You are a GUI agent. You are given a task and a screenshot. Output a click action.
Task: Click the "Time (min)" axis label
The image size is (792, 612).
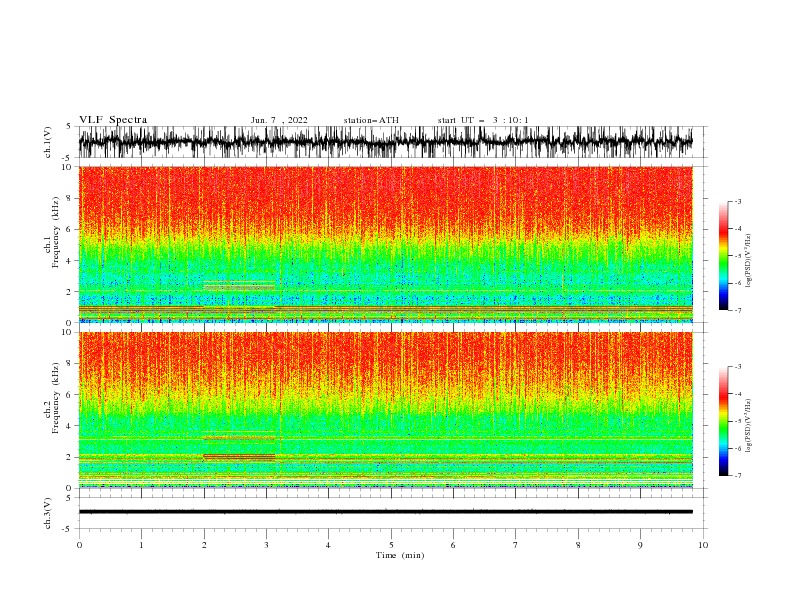click(x=400, y=555)
